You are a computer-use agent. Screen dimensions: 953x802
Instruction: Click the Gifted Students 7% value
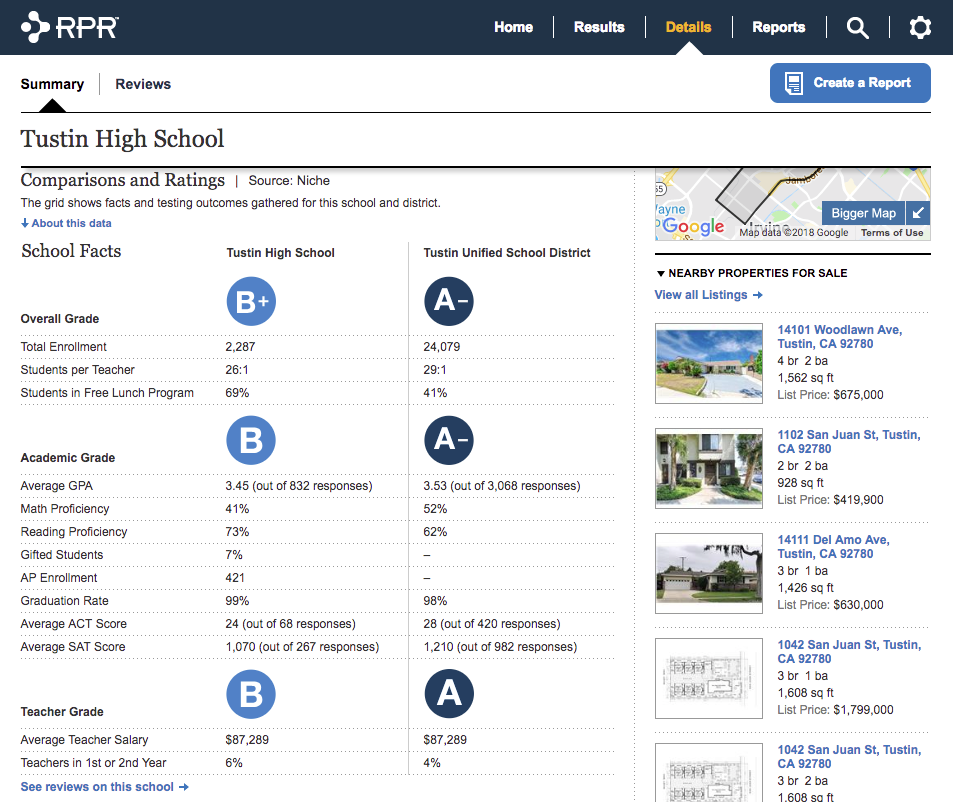(x=234, y=555)
